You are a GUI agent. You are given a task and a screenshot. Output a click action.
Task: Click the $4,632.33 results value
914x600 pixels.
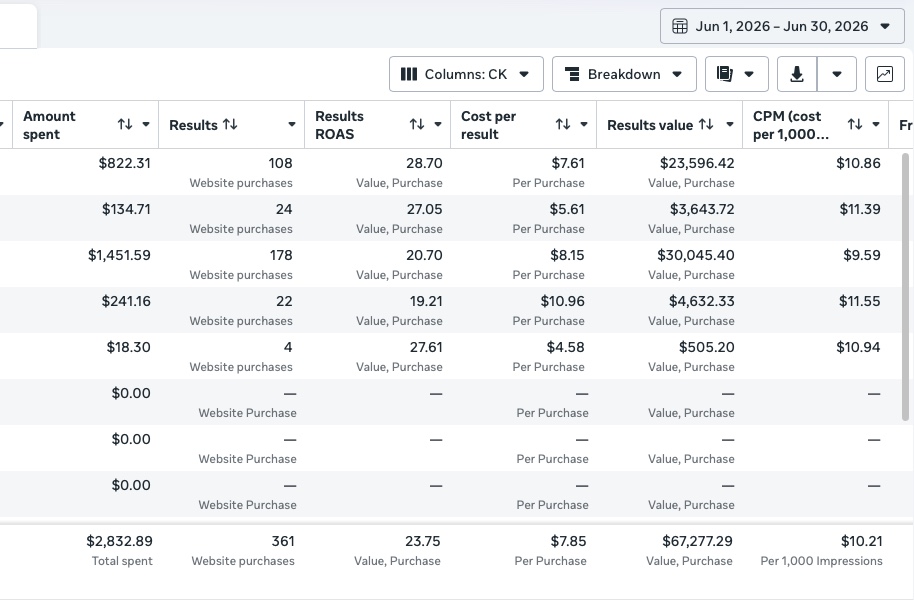[x=702, y=301]
